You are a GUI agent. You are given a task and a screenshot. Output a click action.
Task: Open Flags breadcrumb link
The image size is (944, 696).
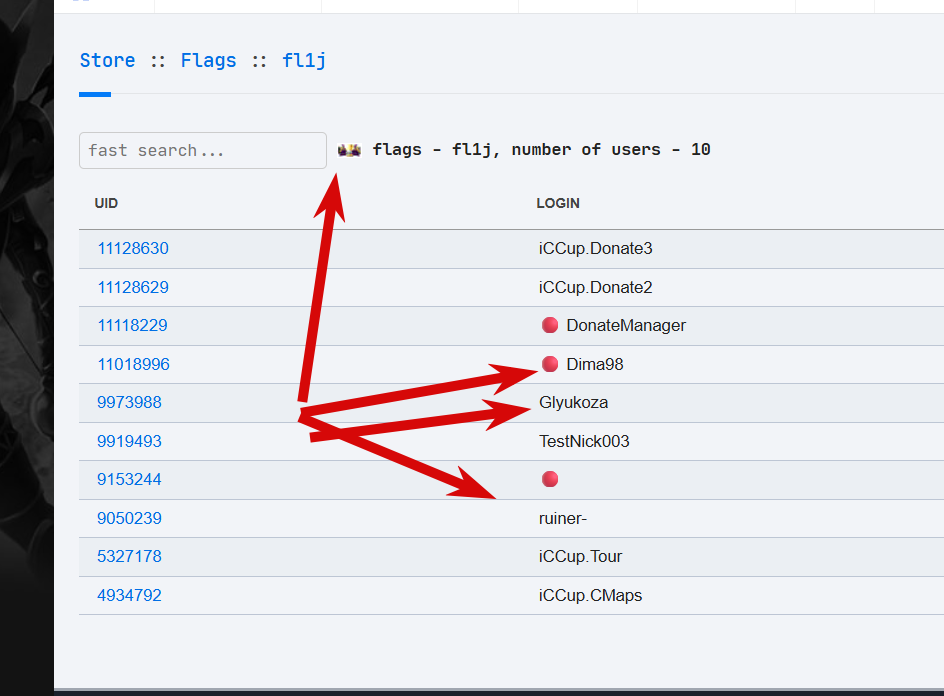[208, 60]
